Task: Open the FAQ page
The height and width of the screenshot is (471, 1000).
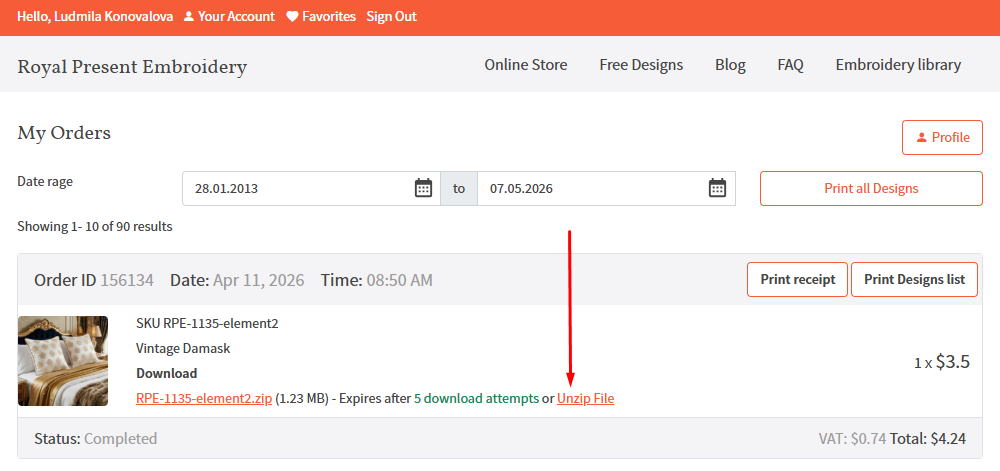Action: 790,64
